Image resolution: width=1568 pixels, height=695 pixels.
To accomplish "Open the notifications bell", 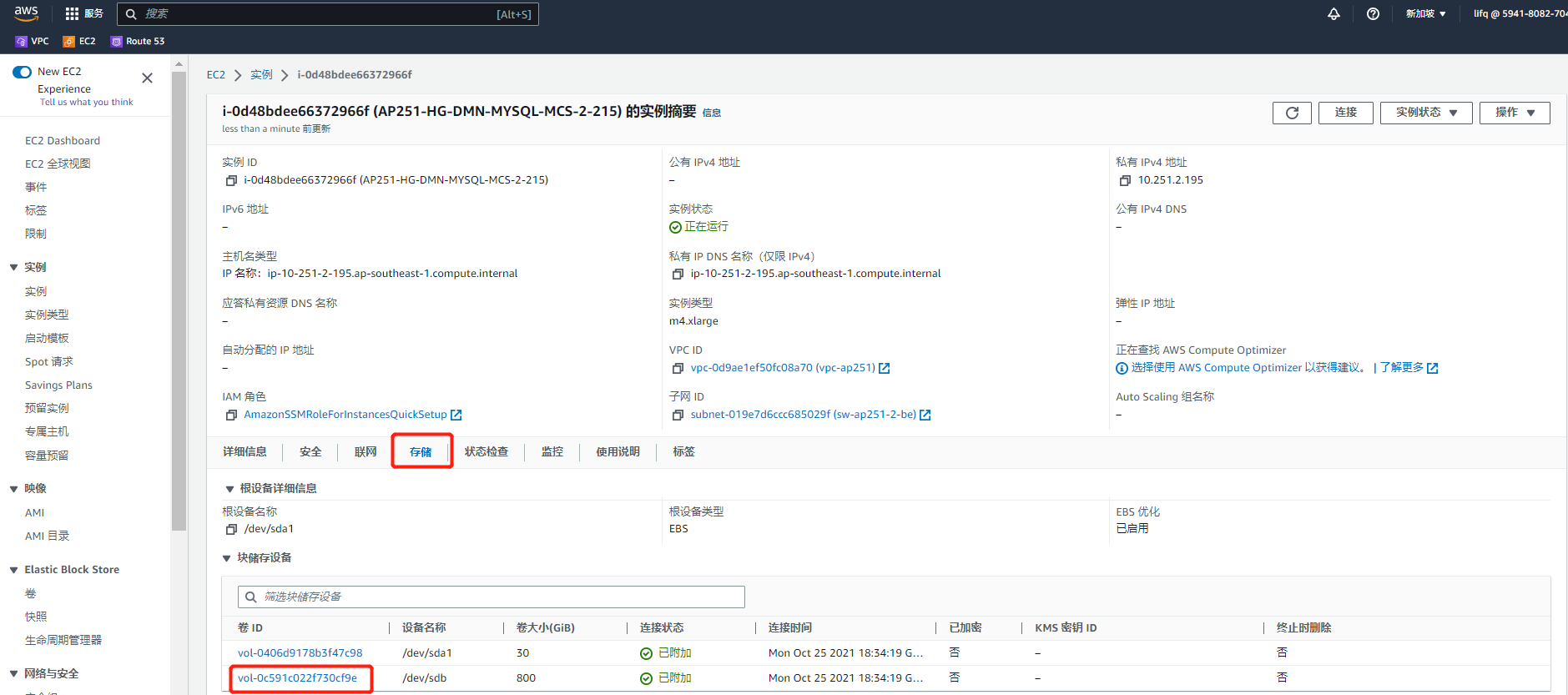I will click(x=1334, y=13).
